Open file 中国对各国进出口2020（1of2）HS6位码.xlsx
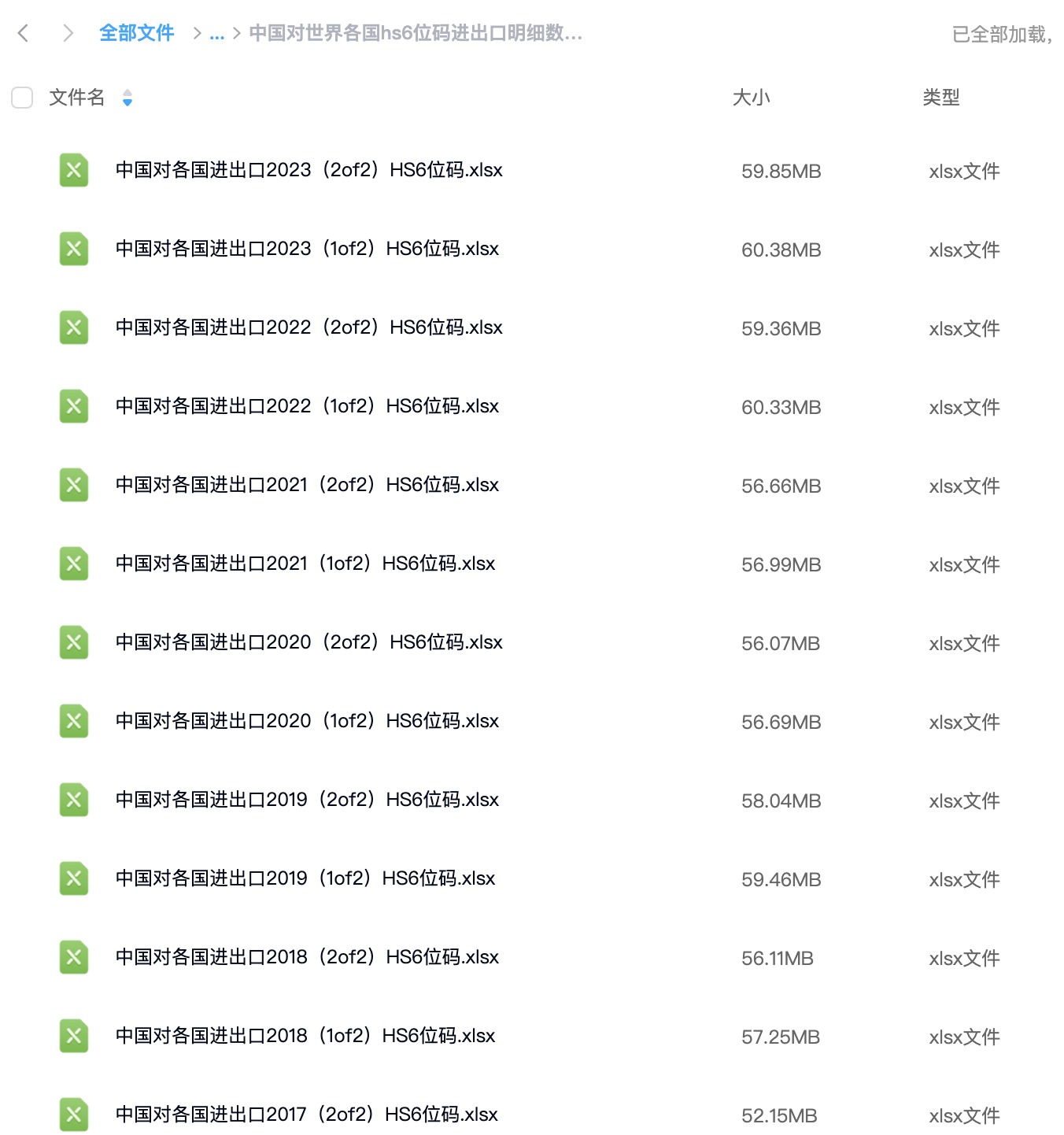The height and width of the screenshot is (1135, 1064). [x=307, y=721]
